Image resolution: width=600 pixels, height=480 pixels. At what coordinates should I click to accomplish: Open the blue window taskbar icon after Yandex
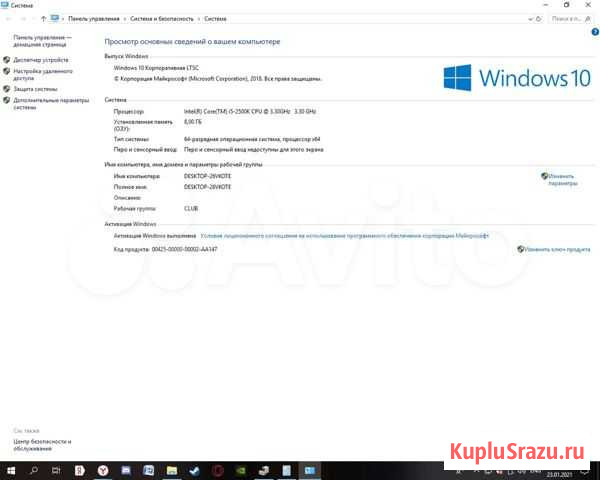126,470
